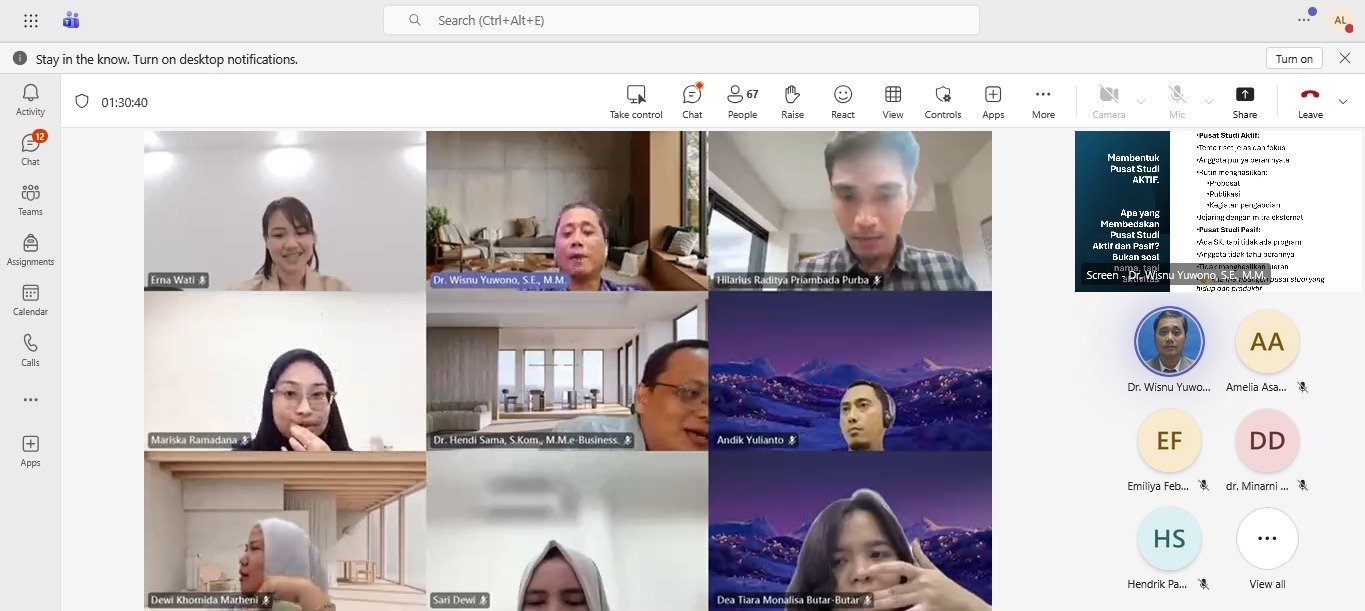Open the More actions menu in toolbar
Viewport: 1365px width, 611px height.
(x=1043, y=101)
